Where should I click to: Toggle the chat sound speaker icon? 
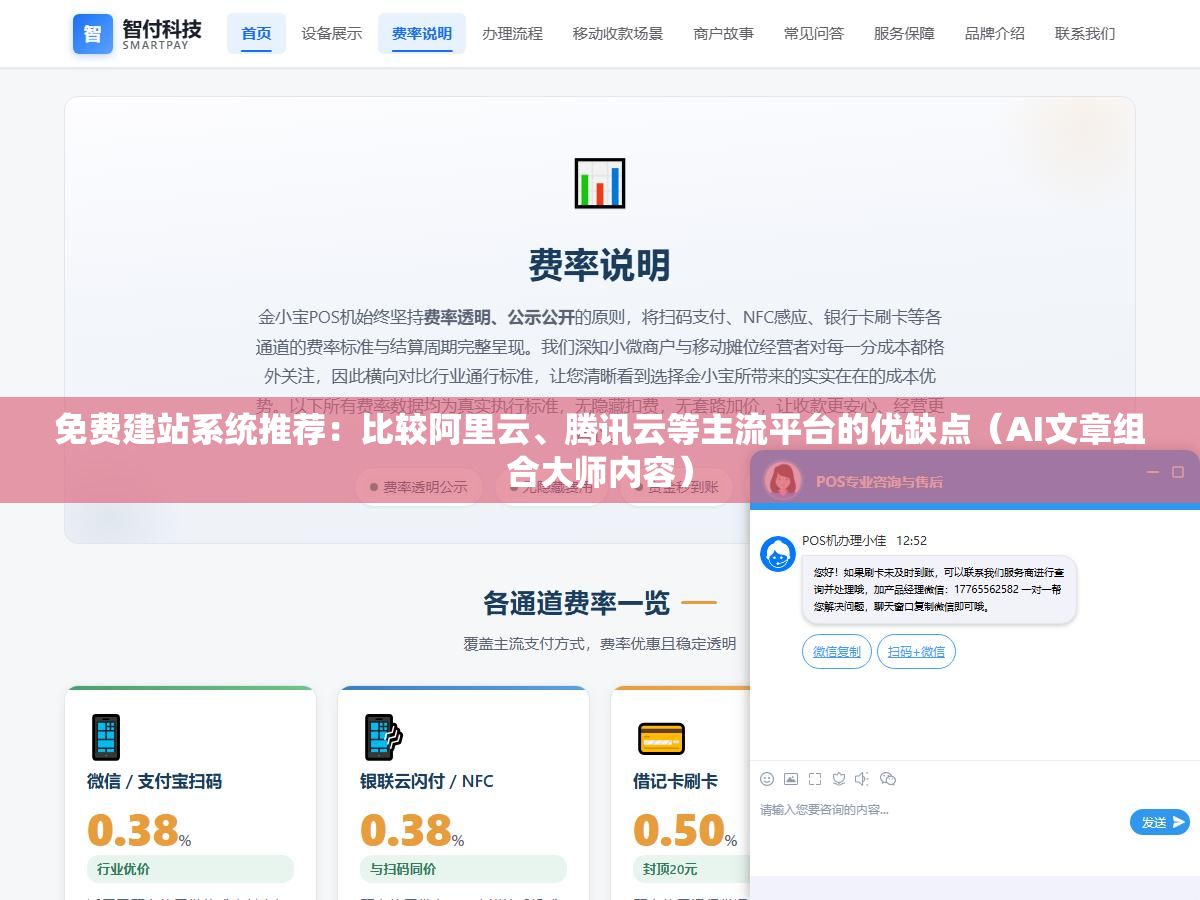(863, 779)
